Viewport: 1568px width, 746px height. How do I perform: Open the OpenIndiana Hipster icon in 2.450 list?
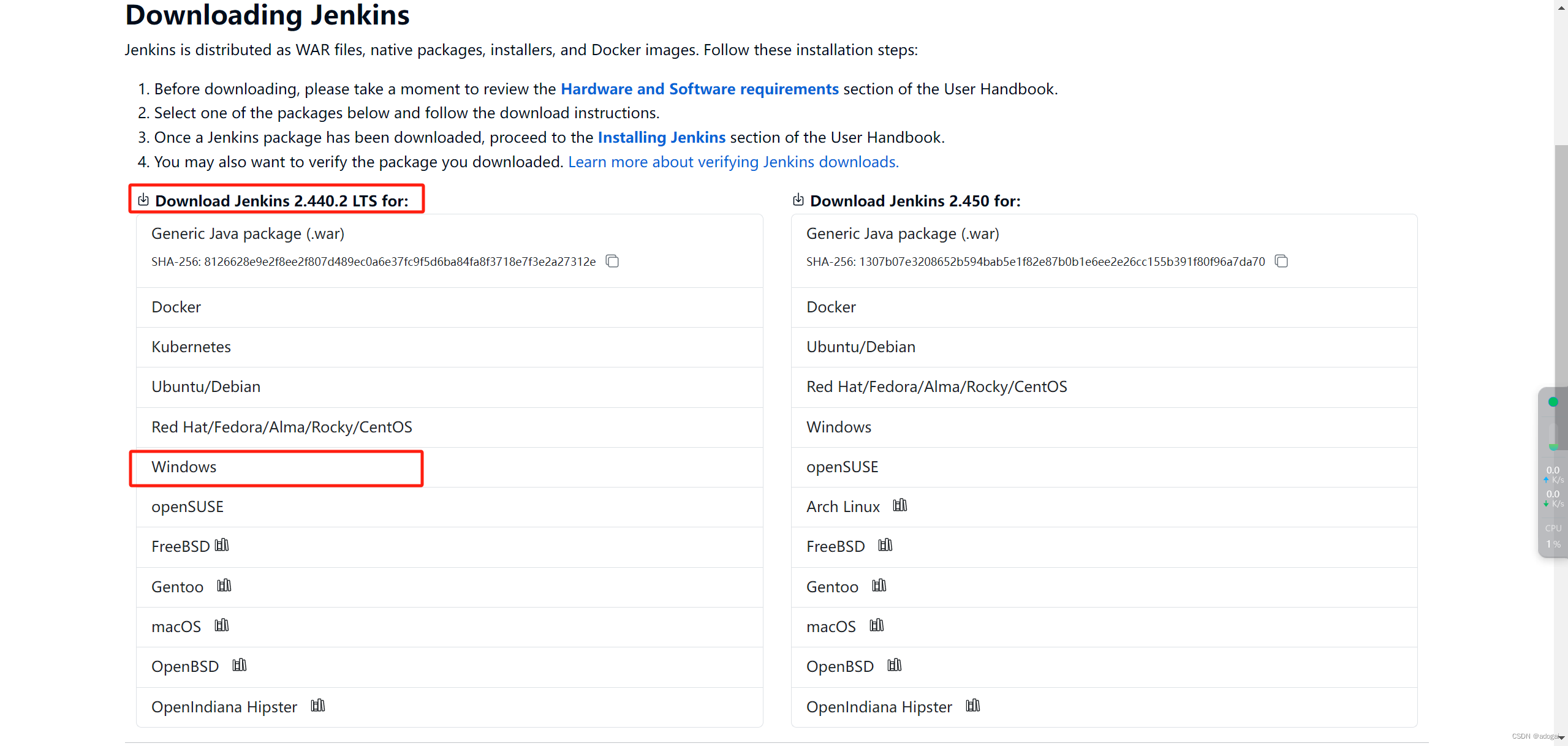pos(973,706)
